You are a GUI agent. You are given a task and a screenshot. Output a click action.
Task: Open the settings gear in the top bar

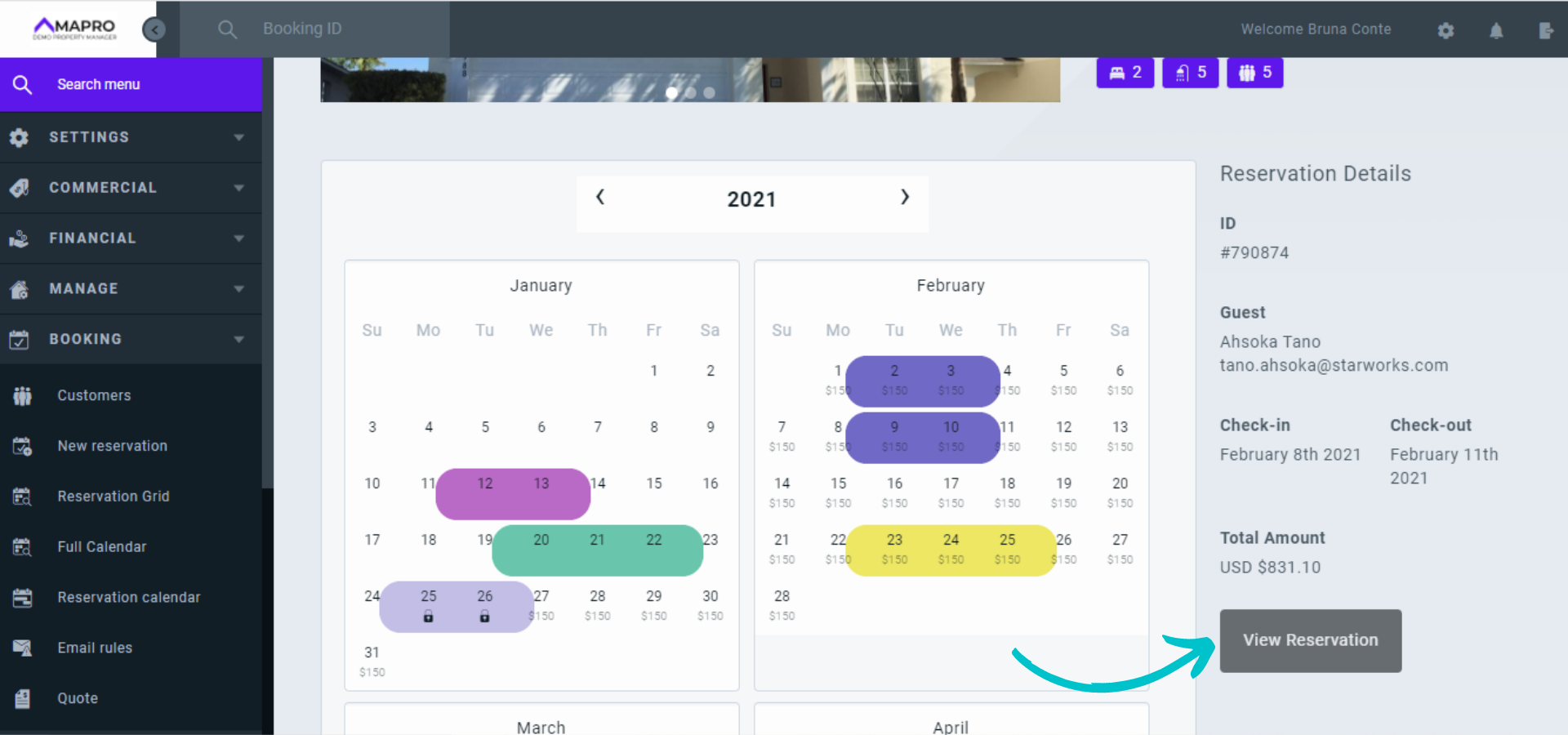[x=1445, y=29]
